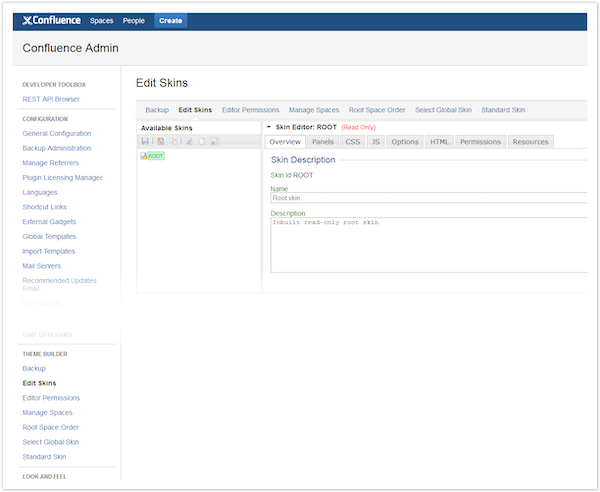600x492 pixels.
Task: Open Backup in the top Theme Builder navigation
Action: [x=157, y=110]
